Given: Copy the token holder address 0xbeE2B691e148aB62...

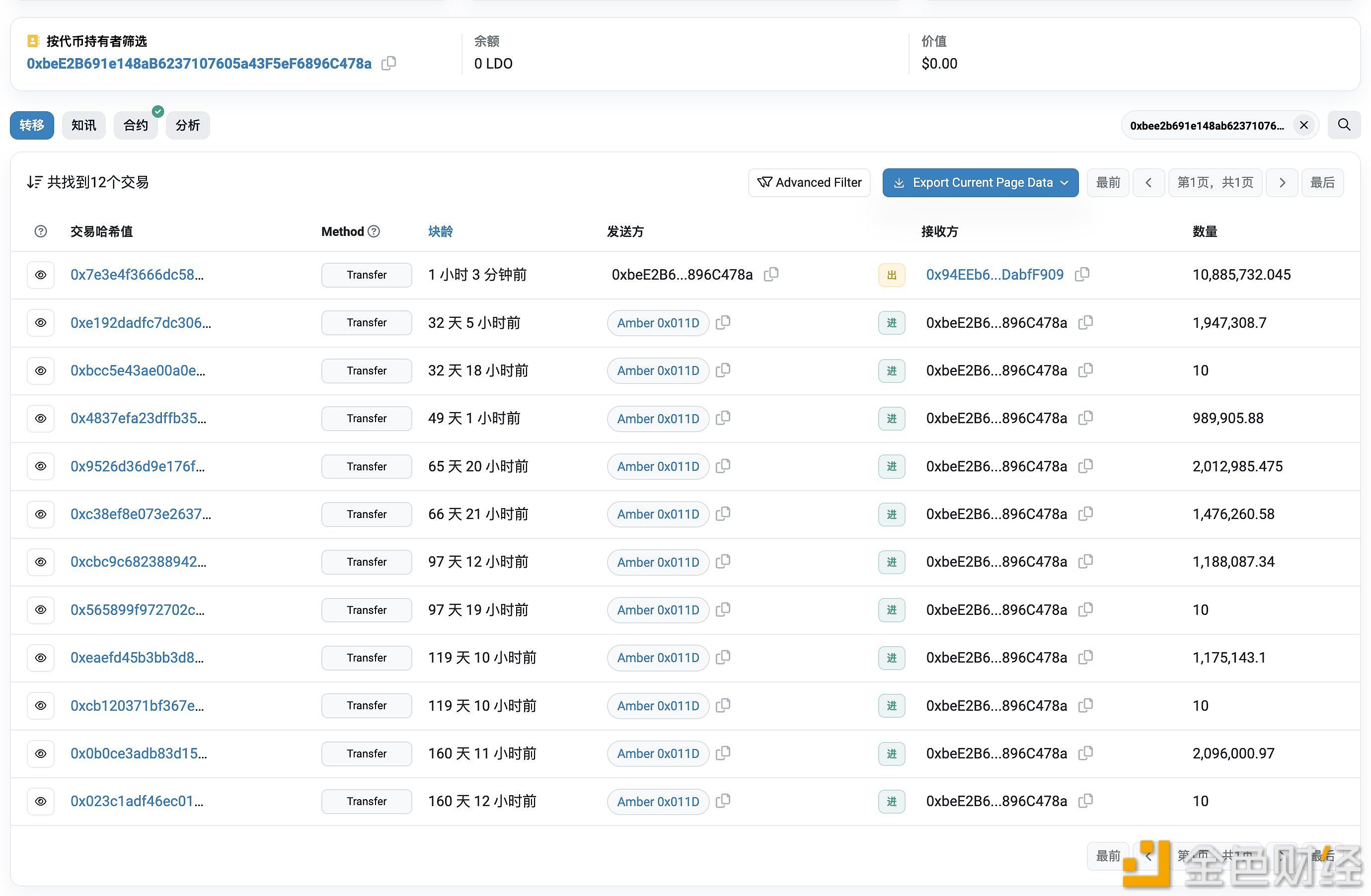Looking at the screenshot, I should tap(389, 63).
